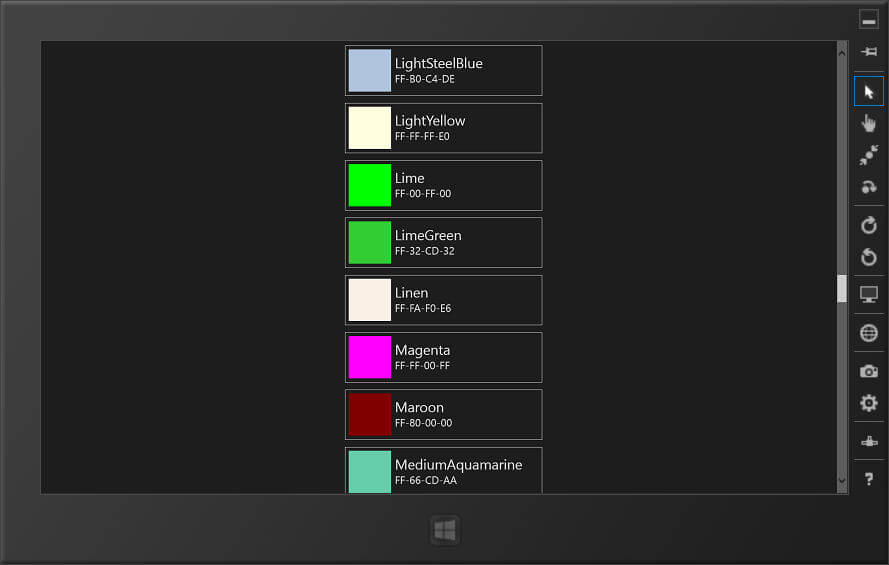889x565 pixels.
Task: Toggle always-on-top pin icon
Action: [869, 52]
